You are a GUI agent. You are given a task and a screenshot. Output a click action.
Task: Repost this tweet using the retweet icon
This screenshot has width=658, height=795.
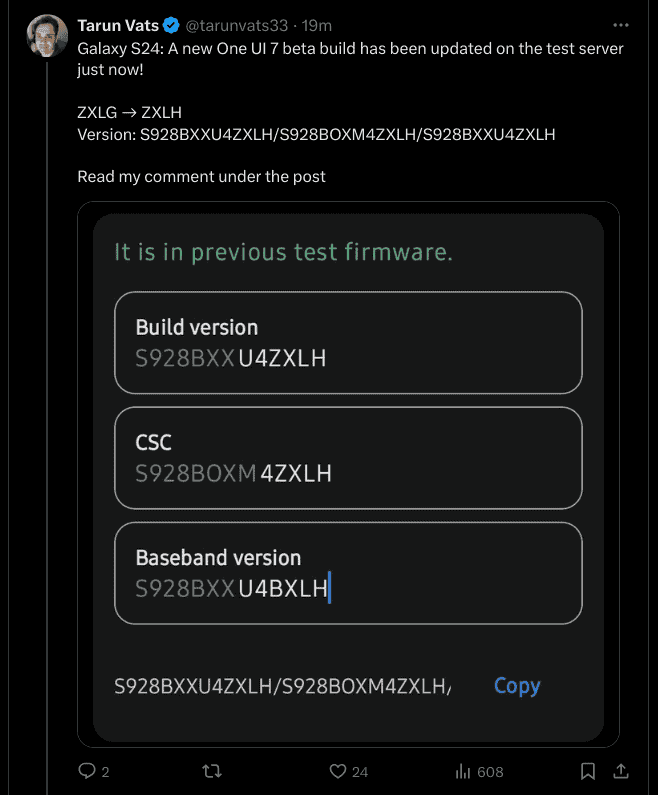click(212, 771)
